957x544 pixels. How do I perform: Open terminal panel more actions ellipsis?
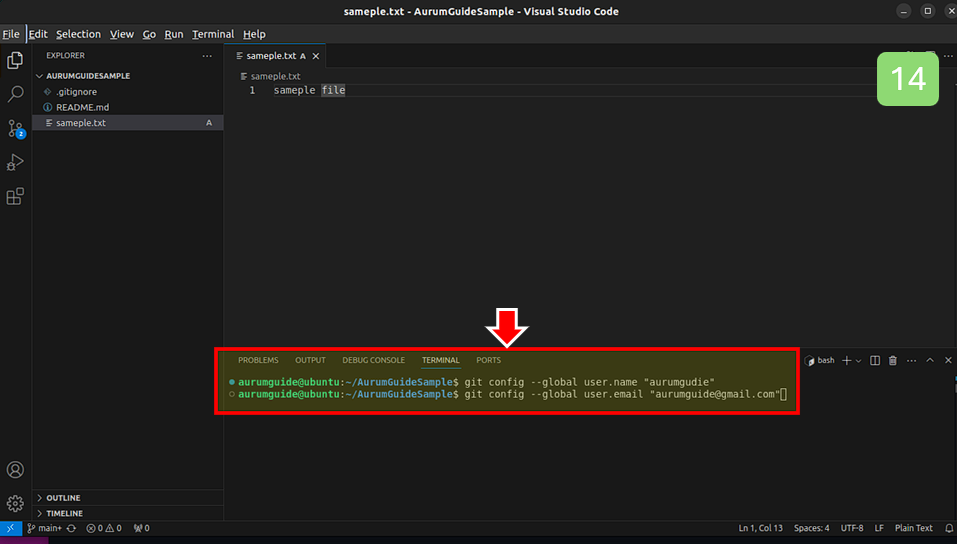[x=911, y=360]
